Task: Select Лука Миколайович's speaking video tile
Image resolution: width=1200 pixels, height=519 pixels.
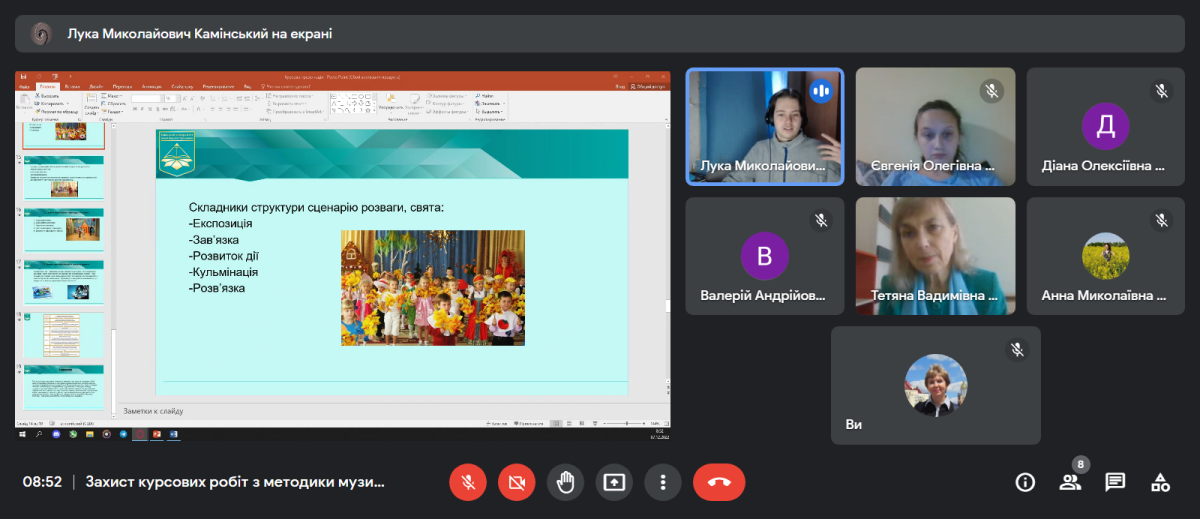Action: pyautogui.click(x=764, y=126)
